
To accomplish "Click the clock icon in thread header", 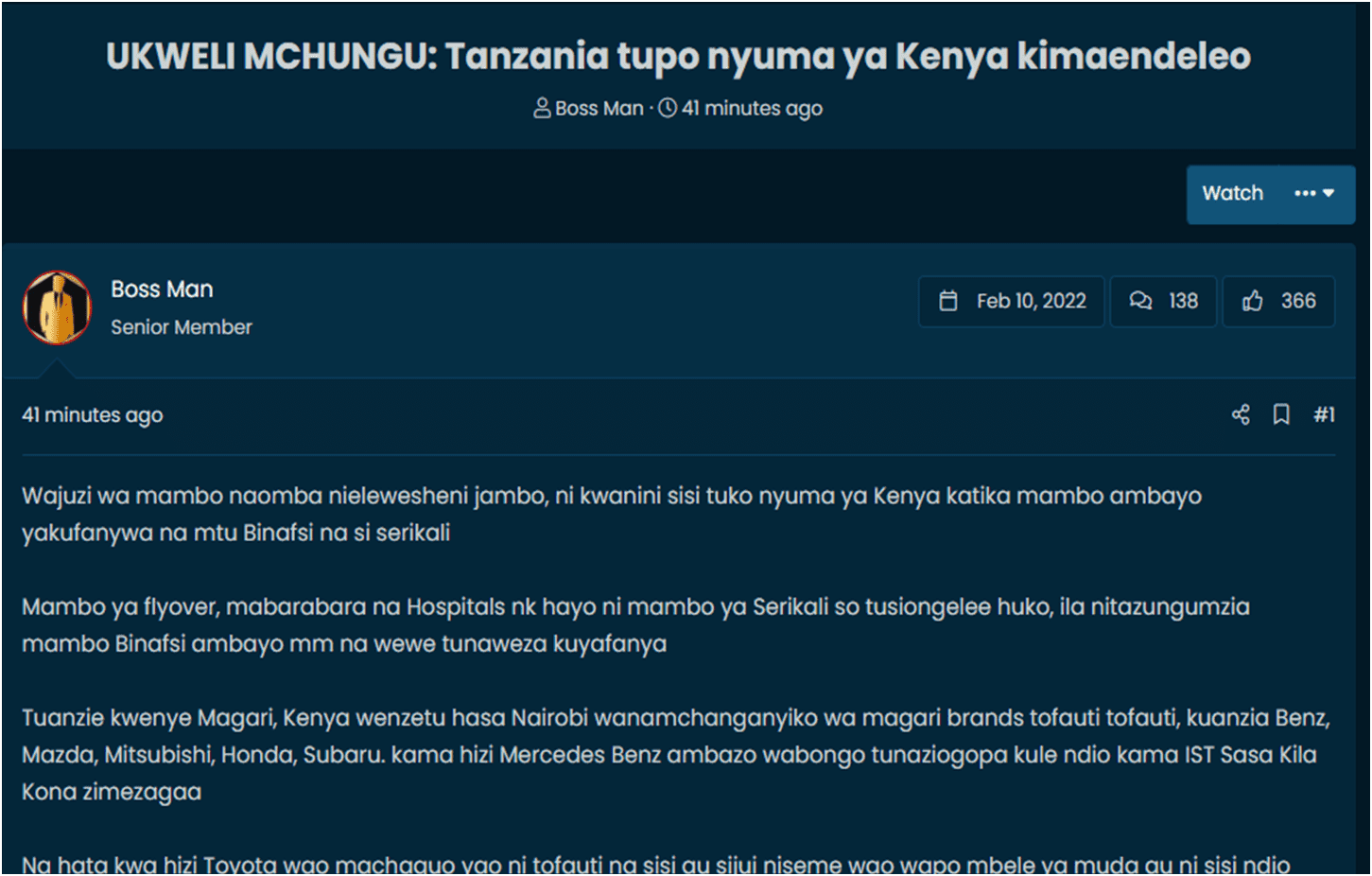I will (668, 108).
